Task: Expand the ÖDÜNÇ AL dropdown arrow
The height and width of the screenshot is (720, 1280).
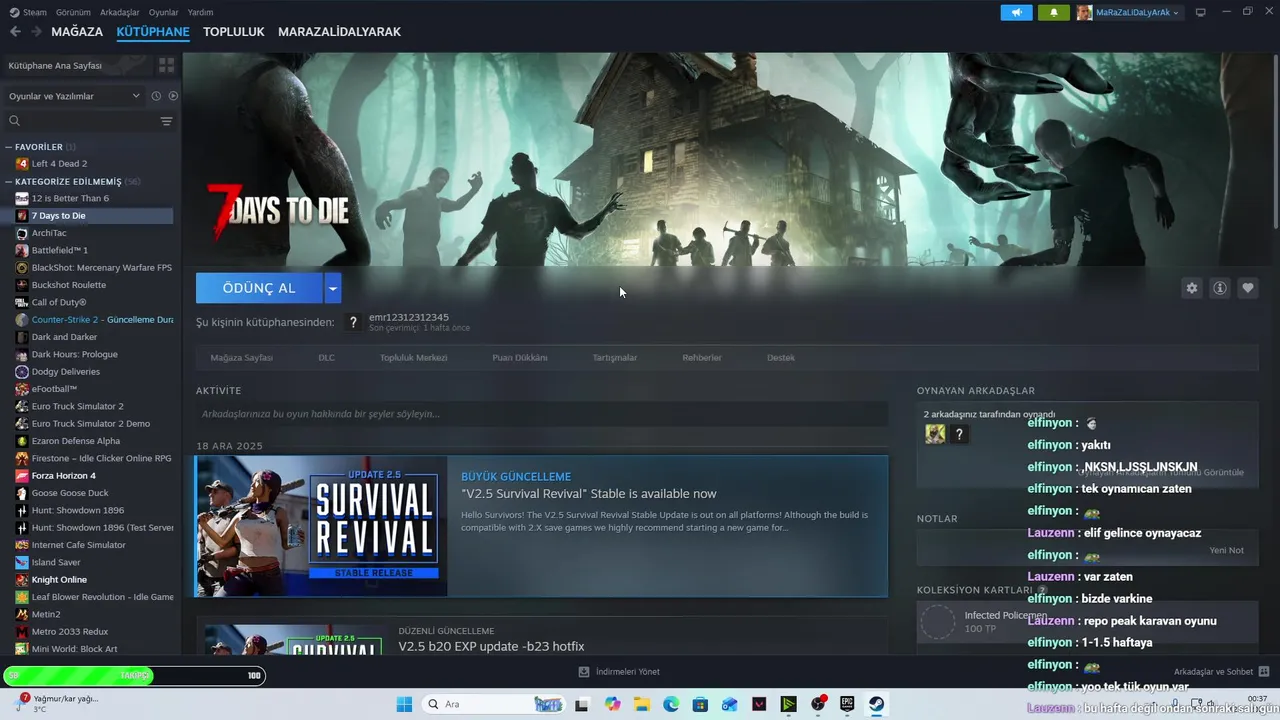Action: 333,288
